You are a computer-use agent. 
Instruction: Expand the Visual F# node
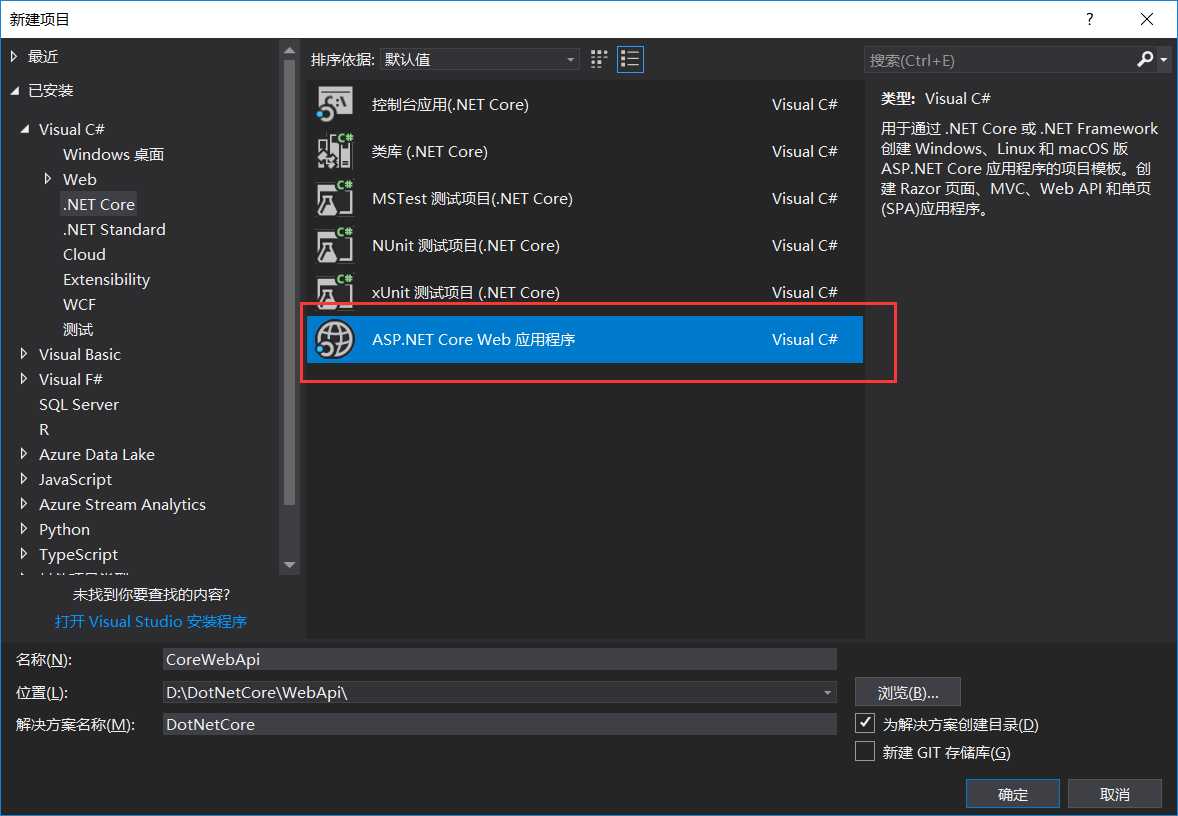coord(24,379)
